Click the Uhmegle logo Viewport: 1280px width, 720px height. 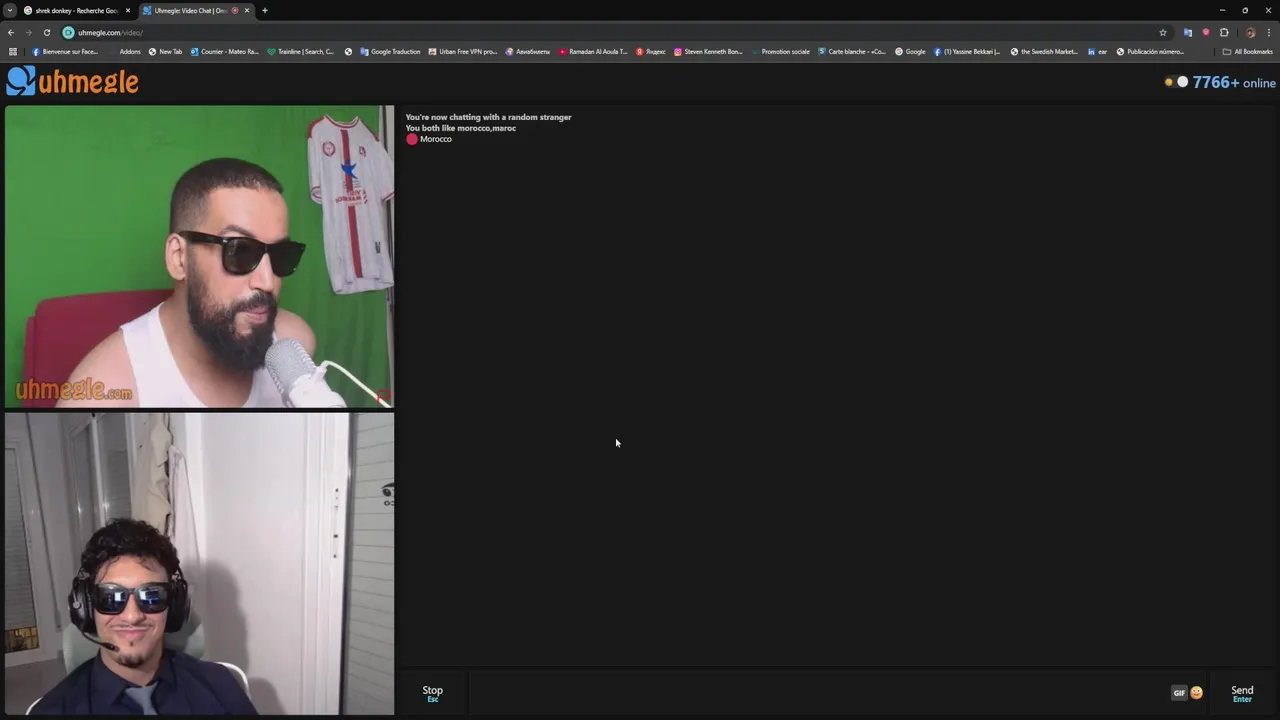click(72, 82)
